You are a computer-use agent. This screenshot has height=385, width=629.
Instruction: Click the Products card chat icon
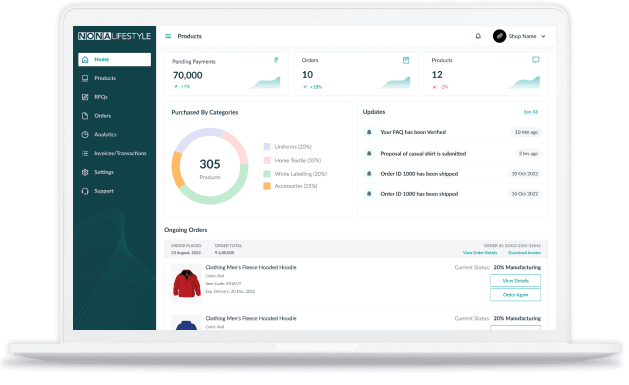tap(536, 60)
